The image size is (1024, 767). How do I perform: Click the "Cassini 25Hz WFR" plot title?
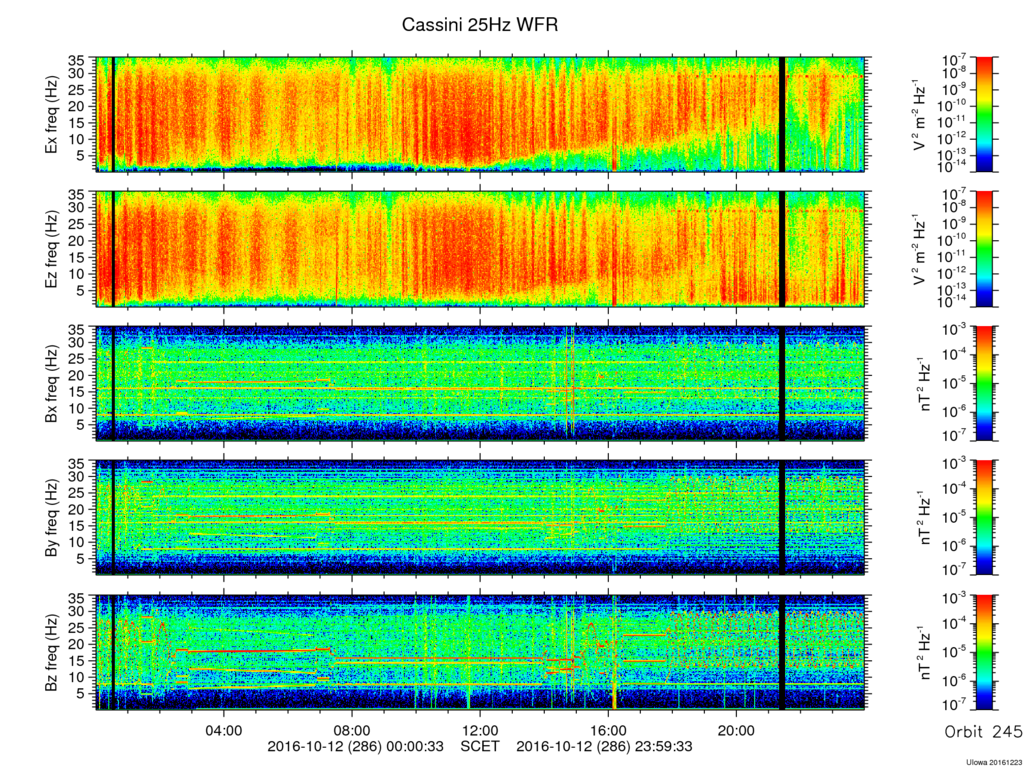tap(479, 25)
